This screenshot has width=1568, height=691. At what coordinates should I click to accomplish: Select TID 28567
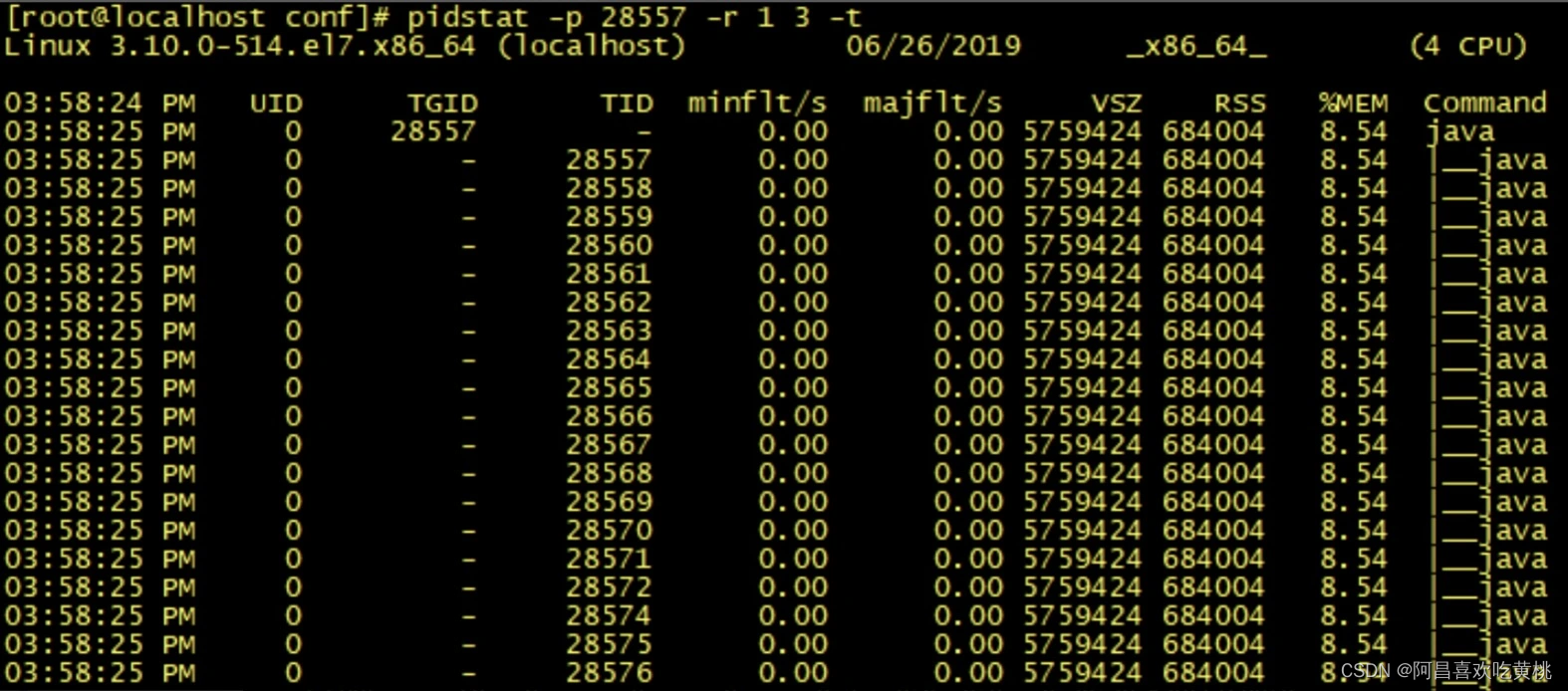[609, 445]
